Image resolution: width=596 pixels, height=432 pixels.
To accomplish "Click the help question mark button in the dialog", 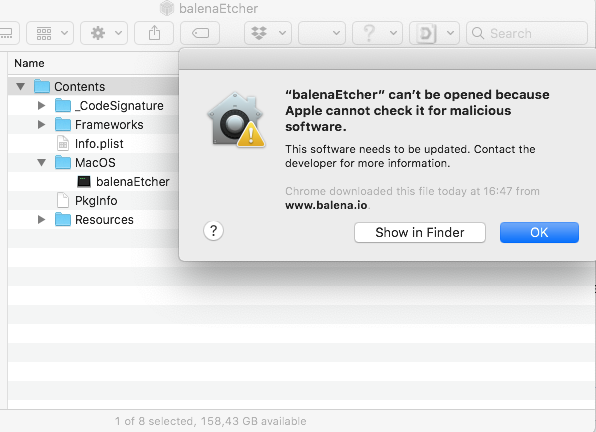I will click(x=213, y=231).
